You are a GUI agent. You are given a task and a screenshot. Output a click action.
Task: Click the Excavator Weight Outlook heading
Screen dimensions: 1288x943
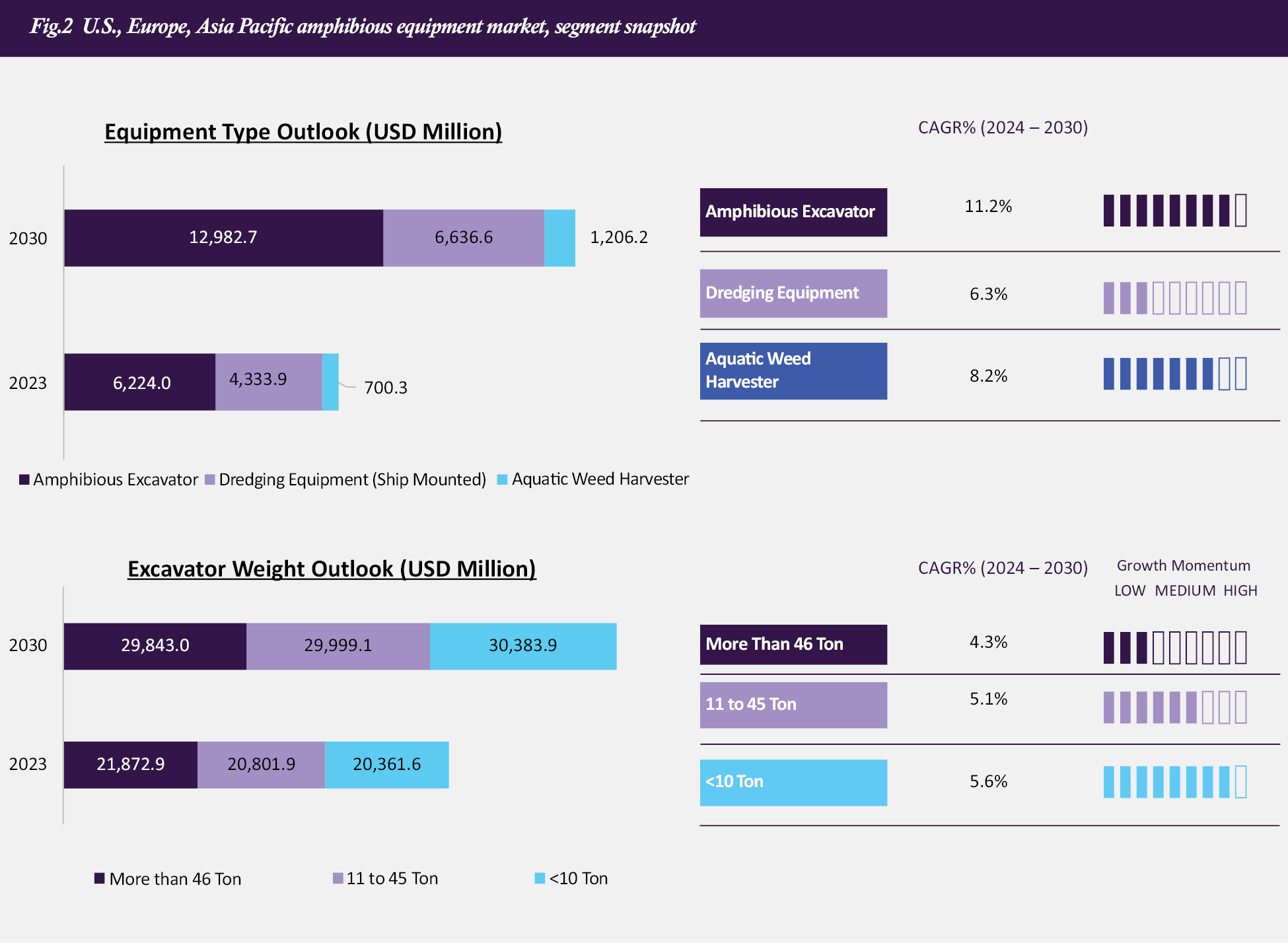coord(332,569)
